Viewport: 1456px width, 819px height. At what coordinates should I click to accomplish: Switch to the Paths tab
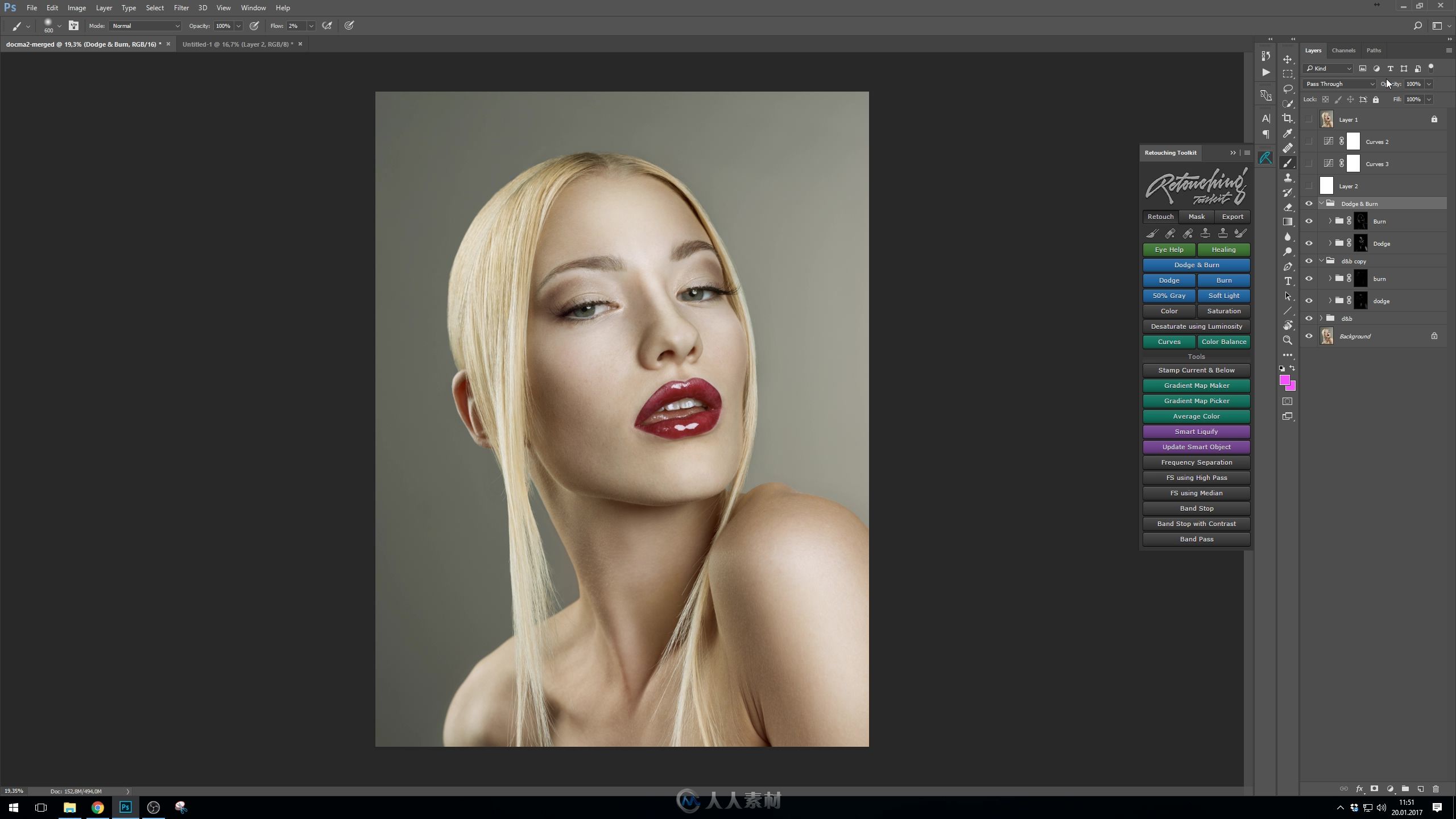tap(1374, 50)
